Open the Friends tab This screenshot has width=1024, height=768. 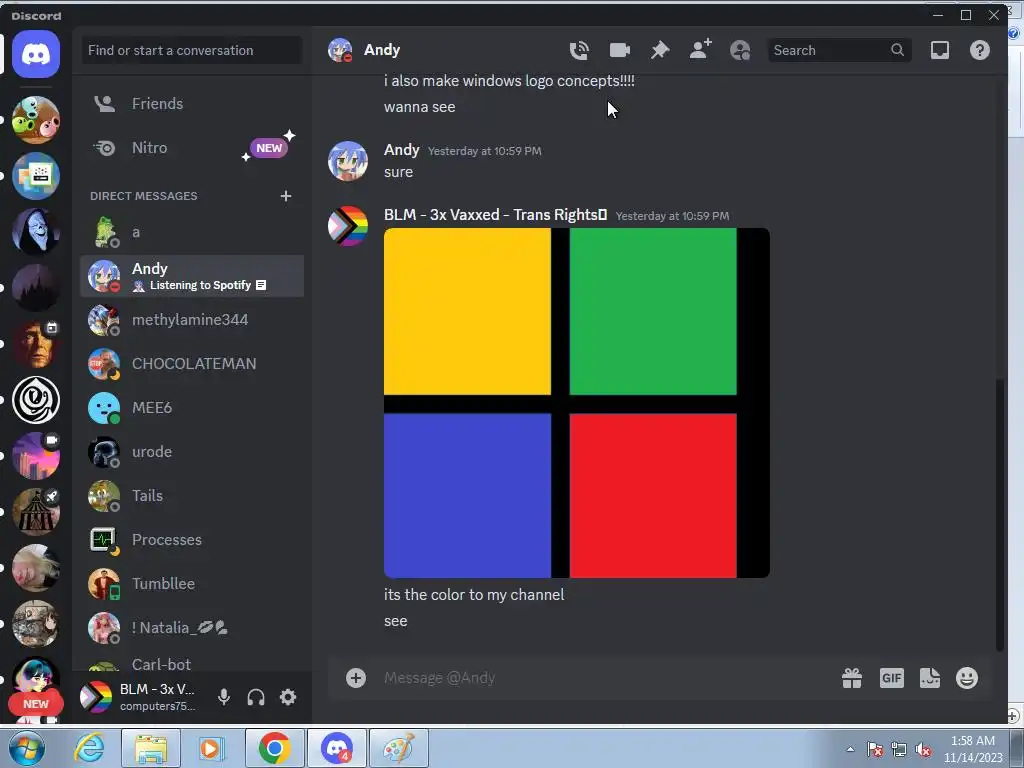pyautogui.click(x=192, y=104)
